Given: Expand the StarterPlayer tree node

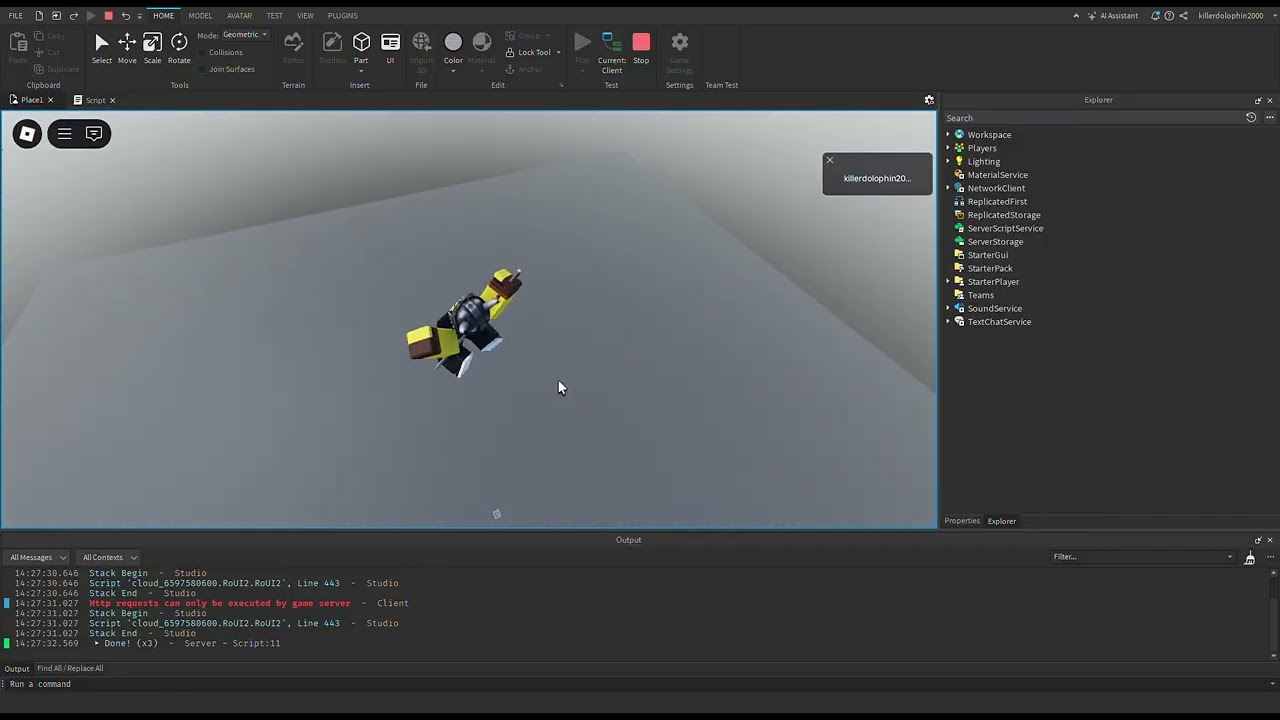Looking at the screenshot, I should coord(948,282).
